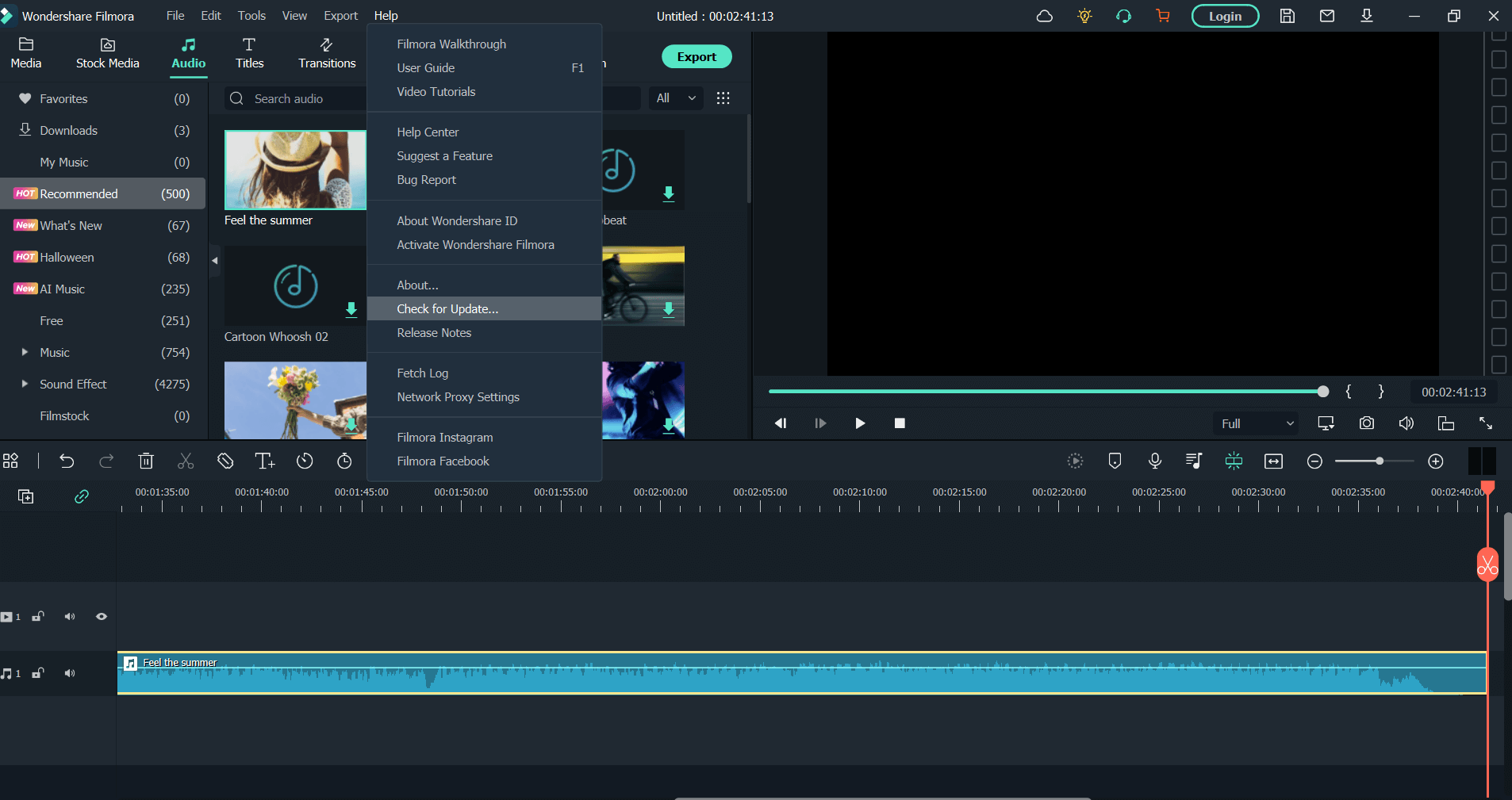Image resolution: width=1512 pixels, height=800 pixels.
Task: Select Check for Update... menu item
Action: pos(484,308)
